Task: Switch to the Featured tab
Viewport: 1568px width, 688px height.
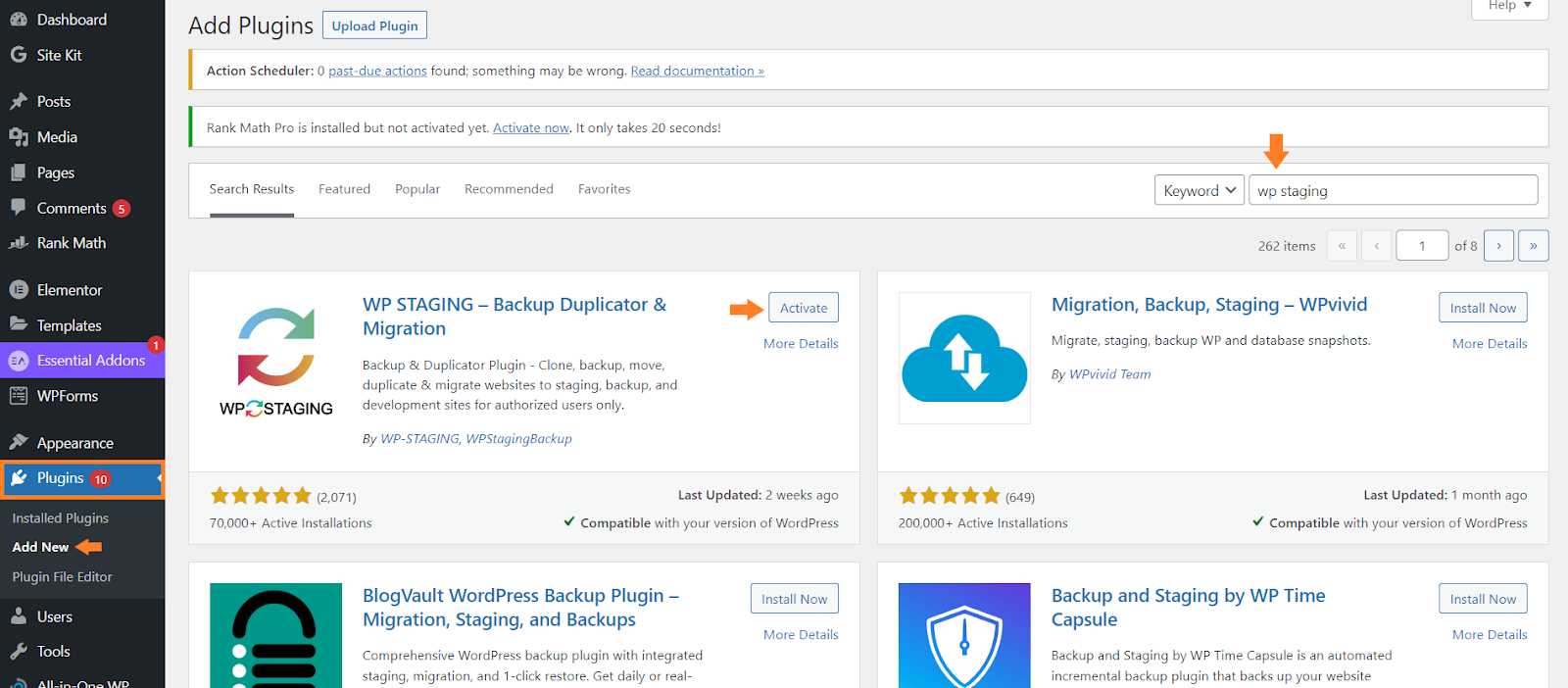Action: click(x=344, y=189)
